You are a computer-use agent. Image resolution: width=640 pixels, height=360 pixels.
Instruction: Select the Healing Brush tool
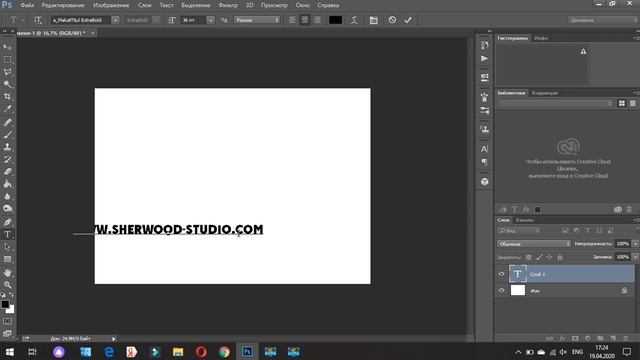(x=7, y=122)
